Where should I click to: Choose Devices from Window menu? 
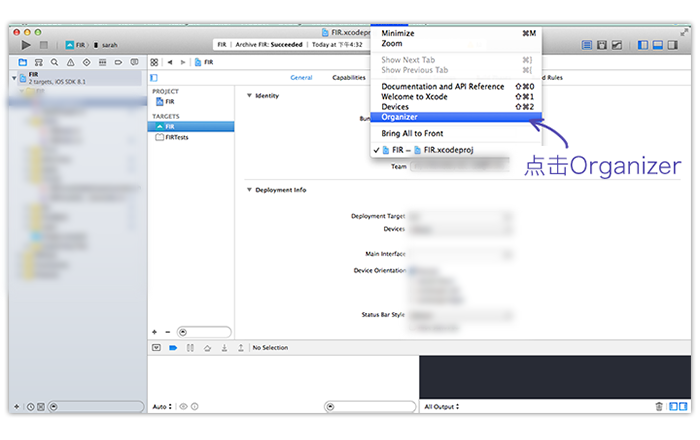pos(456,107)
